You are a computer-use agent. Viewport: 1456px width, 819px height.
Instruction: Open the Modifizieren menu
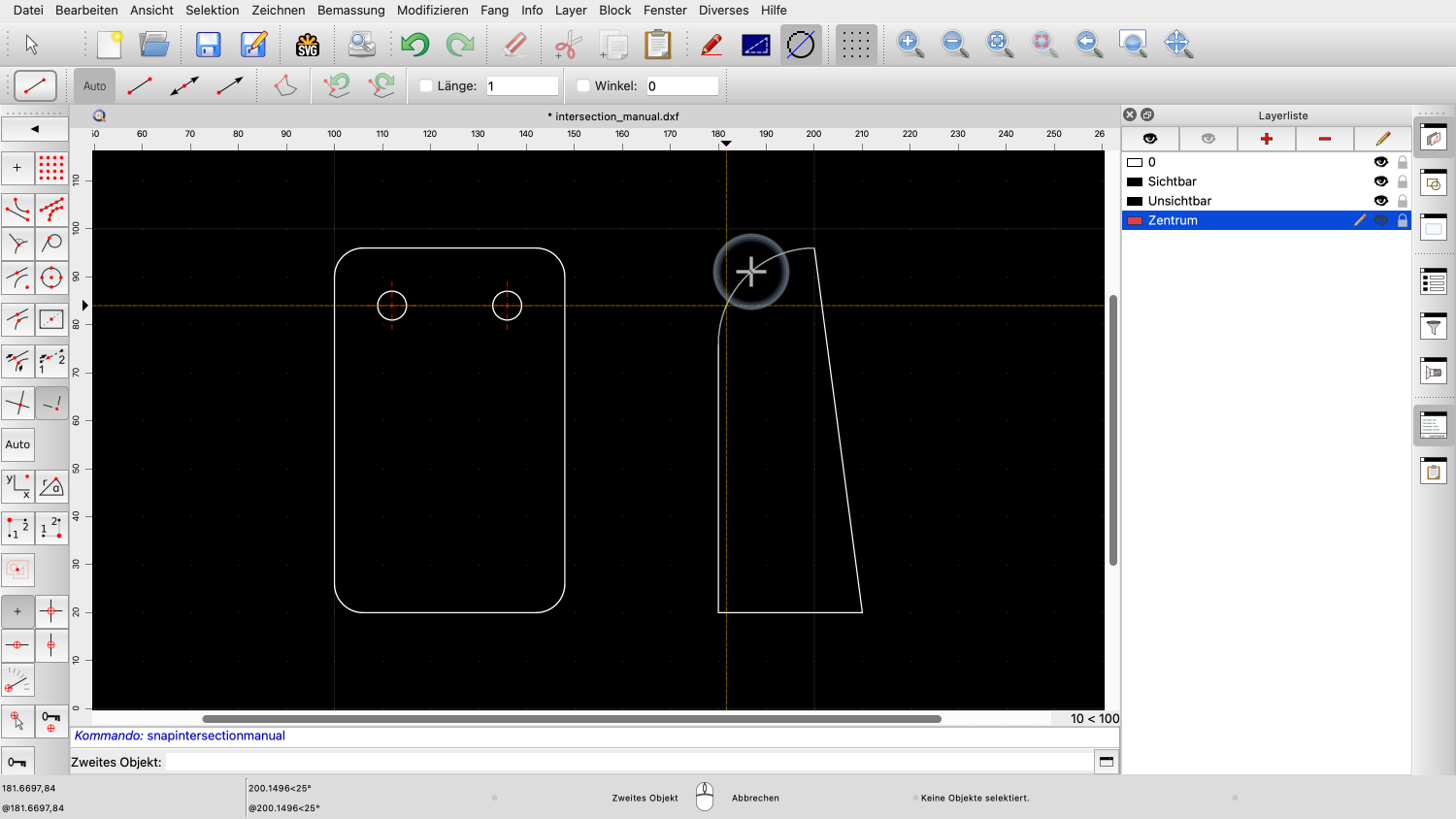point(433,10)
